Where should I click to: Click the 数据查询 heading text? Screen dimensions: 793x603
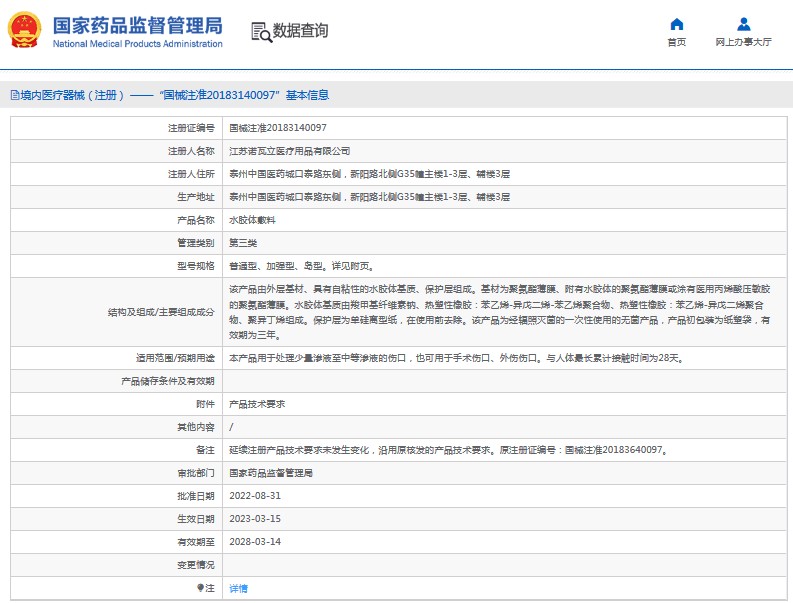point(300,30)
